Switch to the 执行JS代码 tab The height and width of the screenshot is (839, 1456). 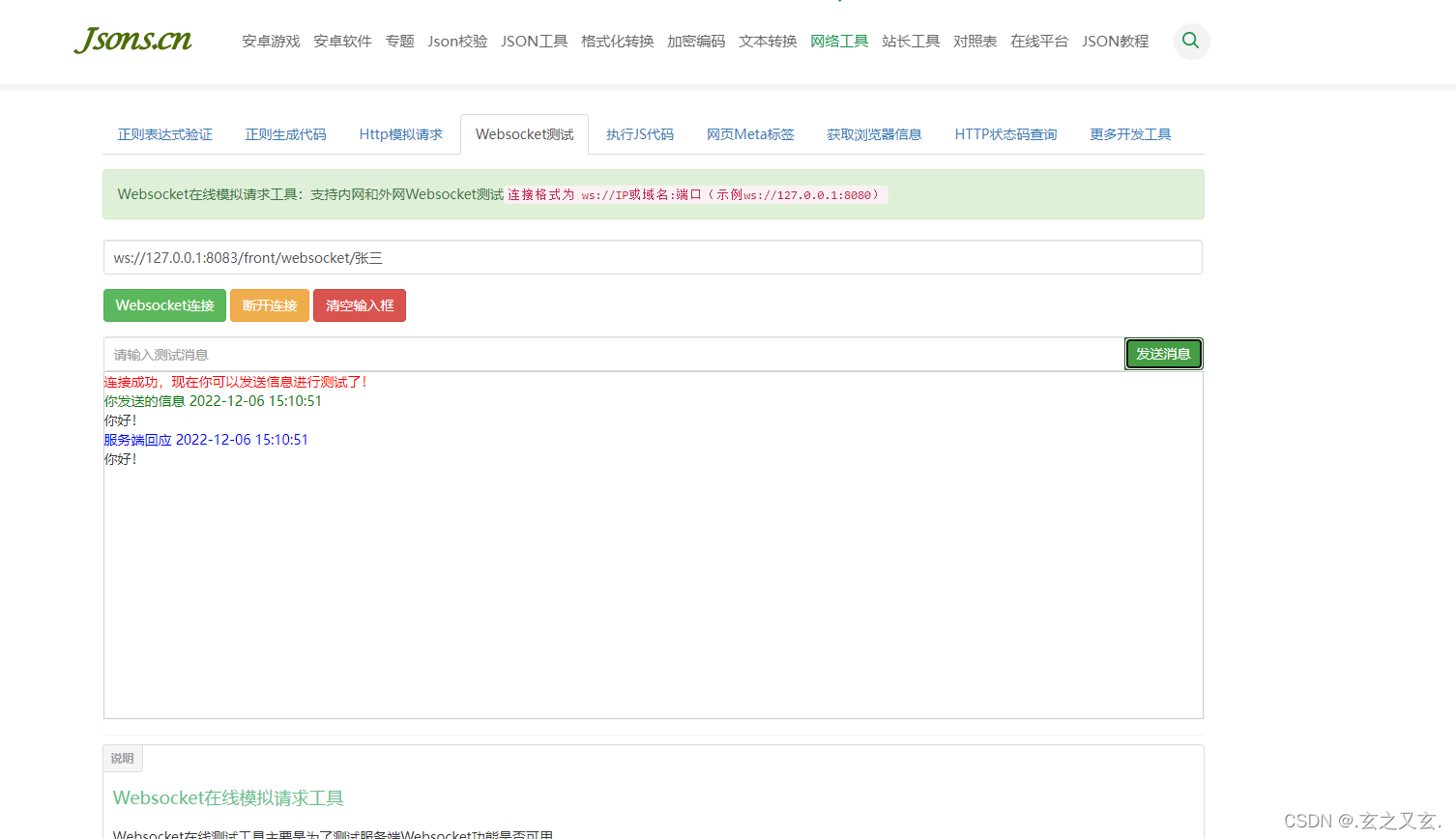tap(640, 134)
